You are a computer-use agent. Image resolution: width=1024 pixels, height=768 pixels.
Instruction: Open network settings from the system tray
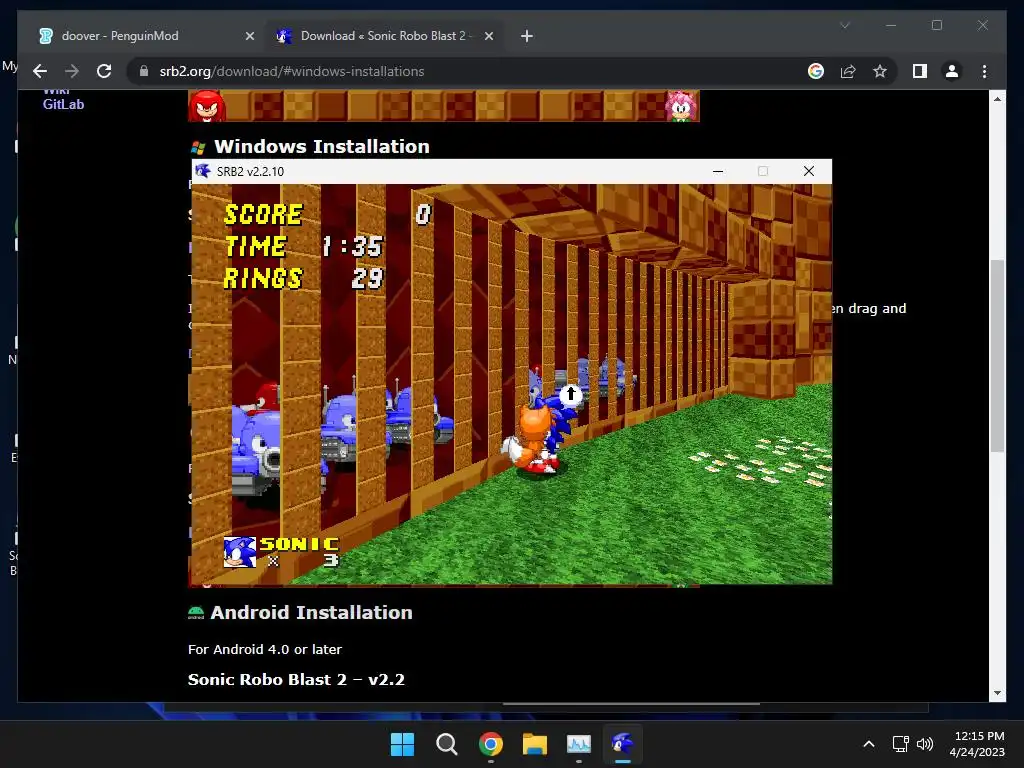point(901,744)
